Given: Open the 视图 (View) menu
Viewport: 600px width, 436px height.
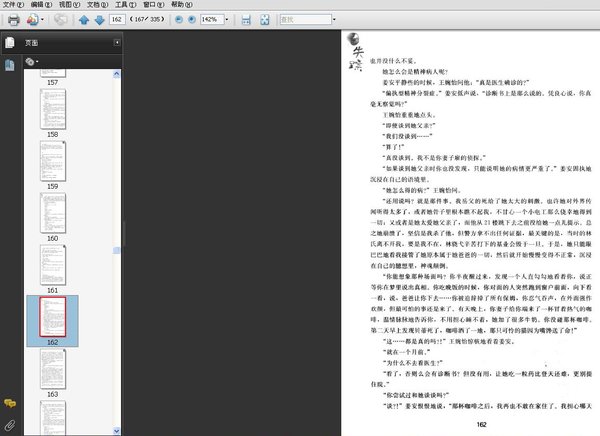Looking at the screenshot, I should (69, 5).
